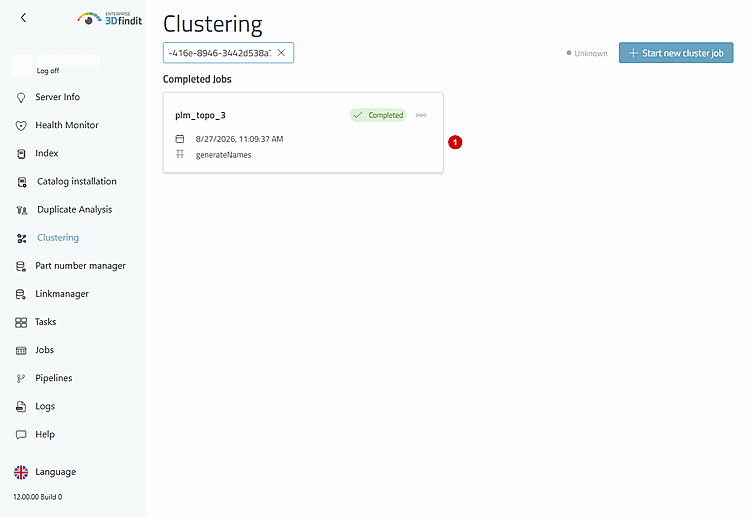
Task: Click the Index icon in the sidebar
Action: click(x=21, y=154)
